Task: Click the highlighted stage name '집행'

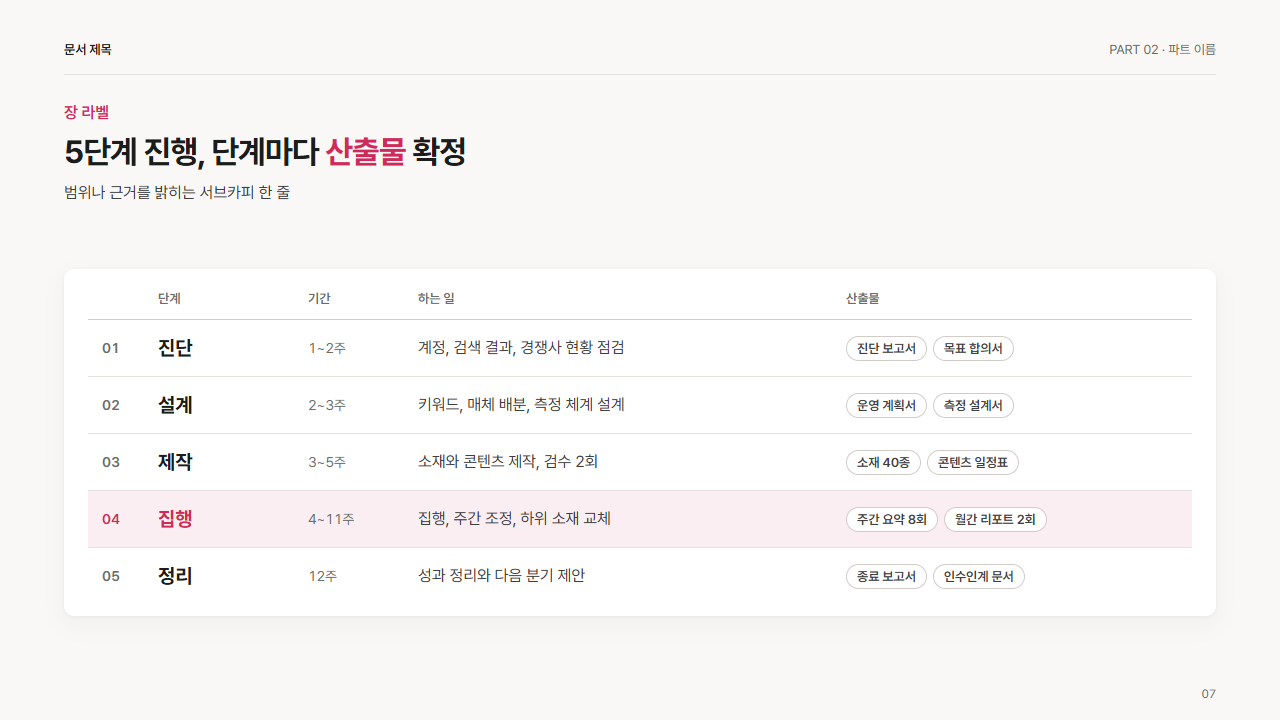Action: [x=175, y=519]
